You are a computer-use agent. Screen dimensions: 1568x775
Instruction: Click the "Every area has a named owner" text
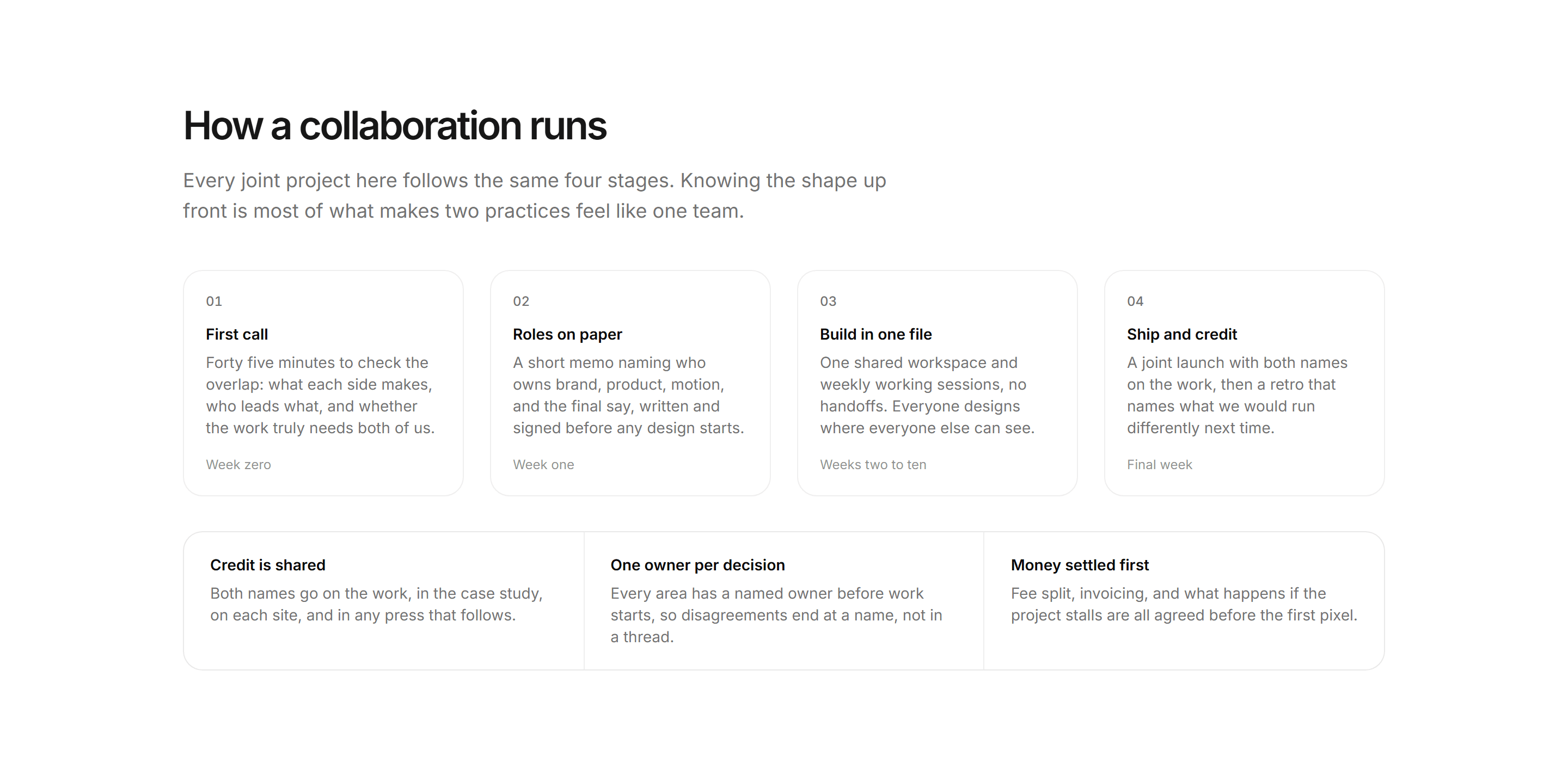[776, 615]
